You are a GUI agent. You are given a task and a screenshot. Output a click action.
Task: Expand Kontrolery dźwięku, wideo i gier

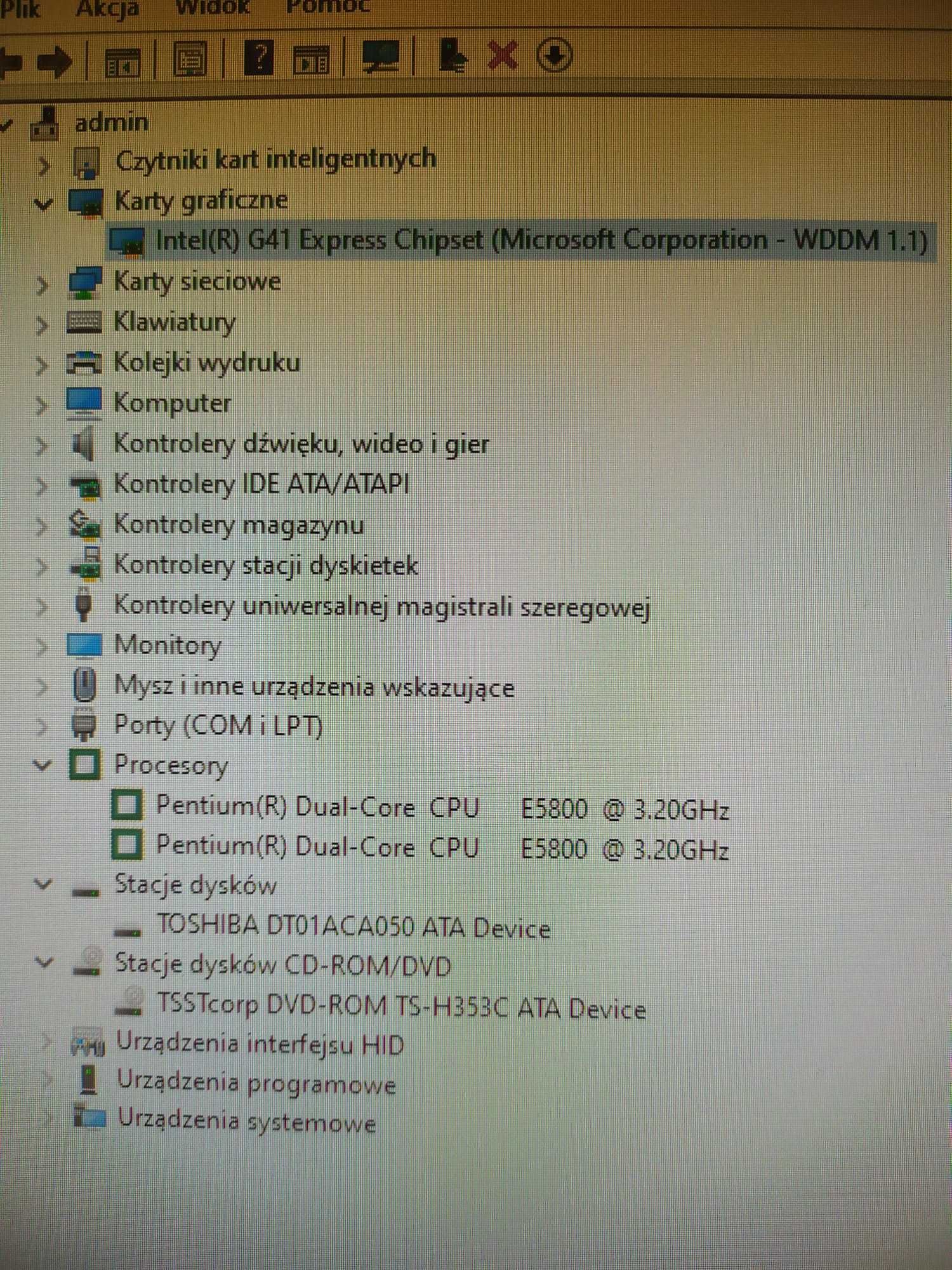point(42,446)
